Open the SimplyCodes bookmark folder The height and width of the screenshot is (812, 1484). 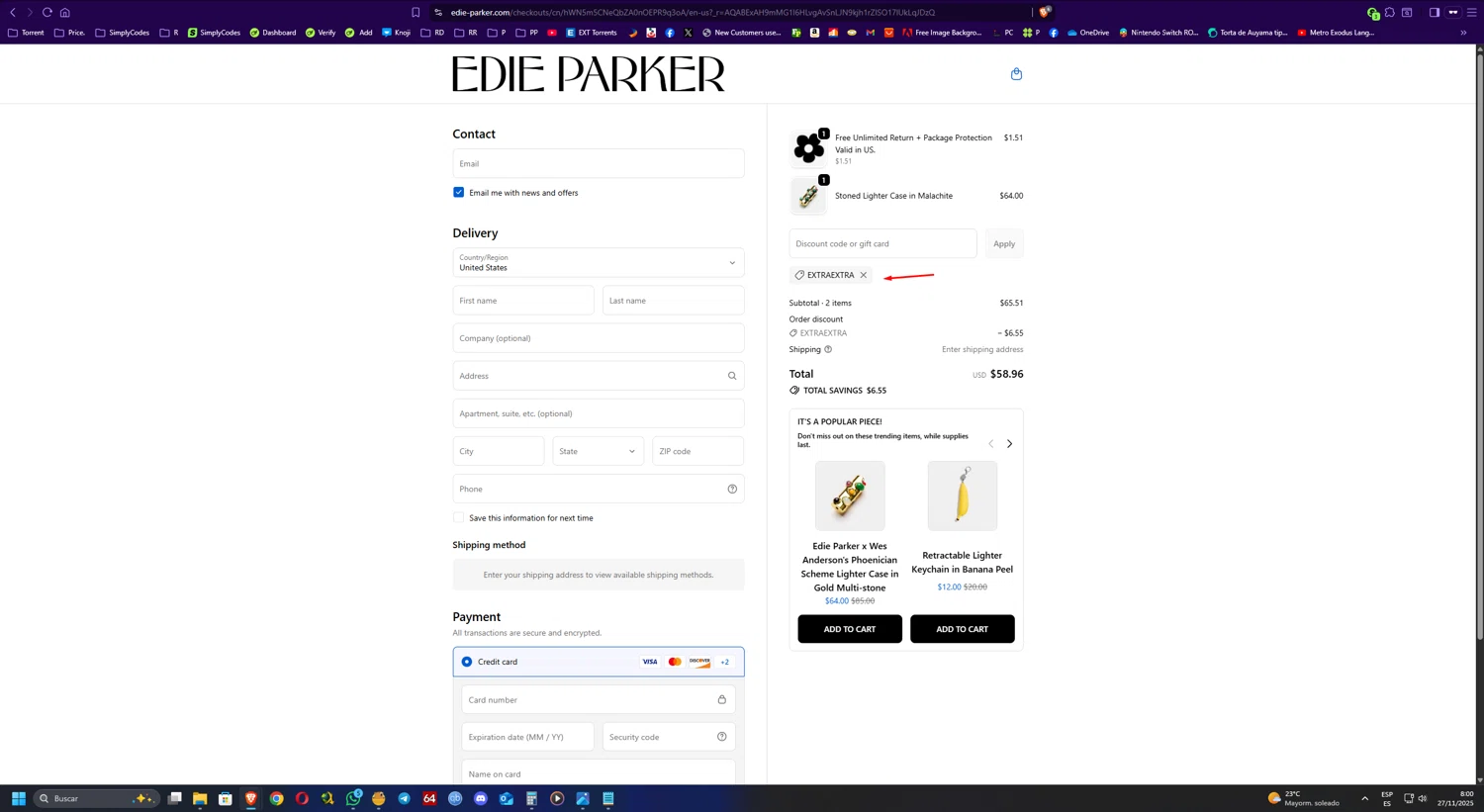coord(123,33)
